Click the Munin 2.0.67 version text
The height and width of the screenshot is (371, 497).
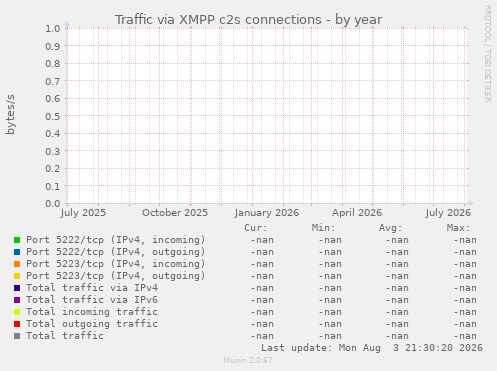coord(248,360)
